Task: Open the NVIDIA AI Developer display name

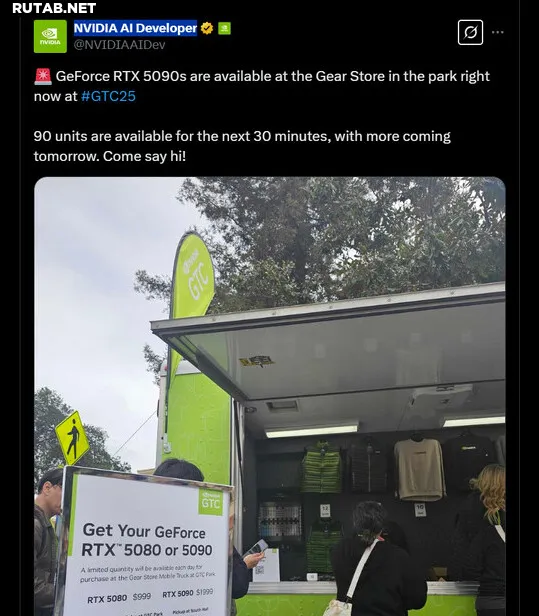Action: (135, 28)
